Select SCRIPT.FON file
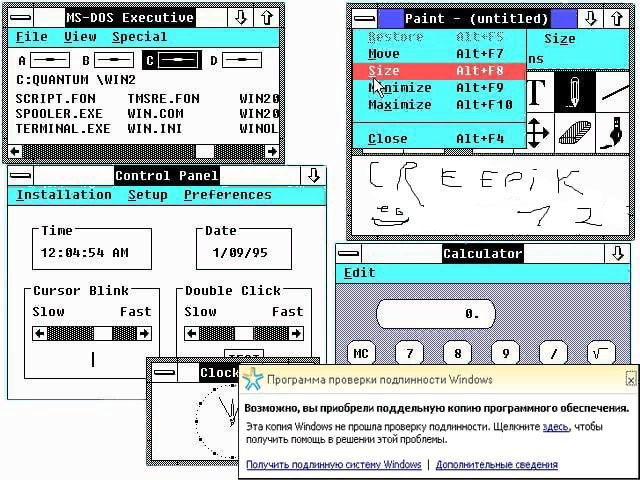This screenshot has height=480, width=640. pyautogui.click(x=56, y=99)
